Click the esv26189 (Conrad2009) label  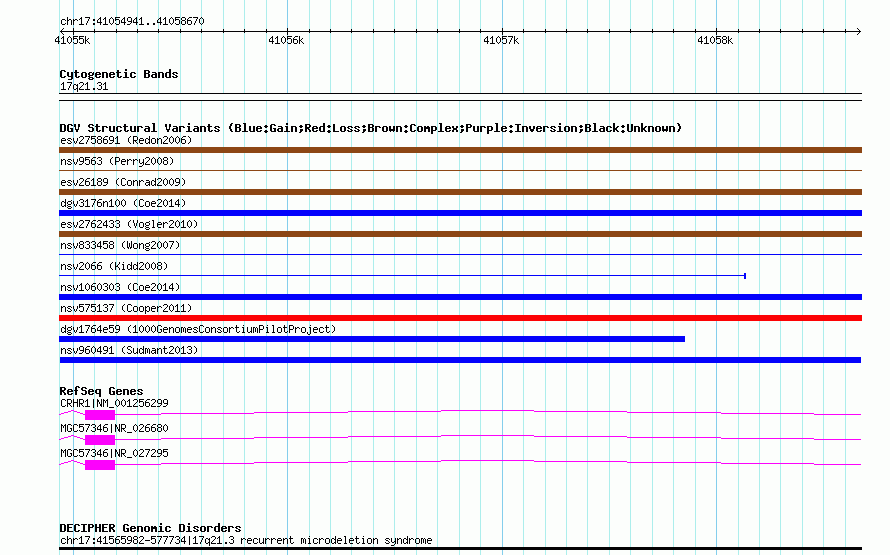coord(123,182)
